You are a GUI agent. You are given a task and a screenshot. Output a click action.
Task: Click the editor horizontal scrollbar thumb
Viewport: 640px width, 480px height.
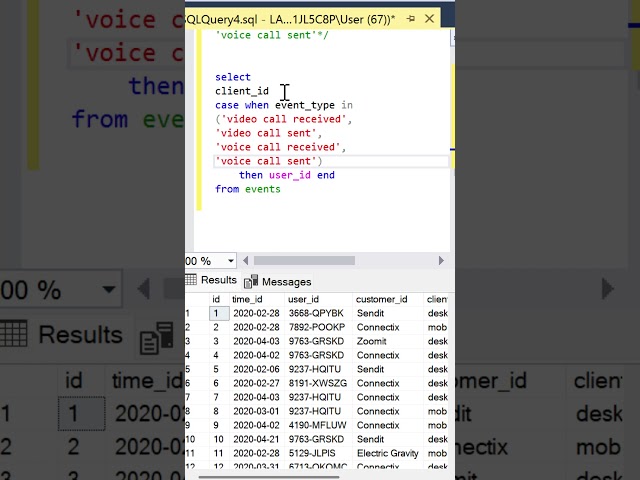(x=304, y=260)
